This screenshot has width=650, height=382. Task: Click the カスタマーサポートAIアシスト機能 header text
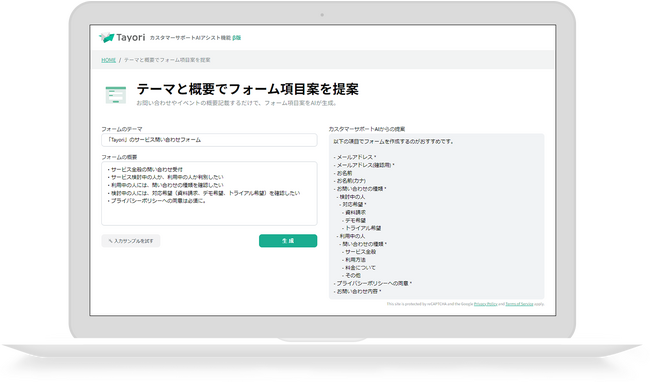(190, 38)
